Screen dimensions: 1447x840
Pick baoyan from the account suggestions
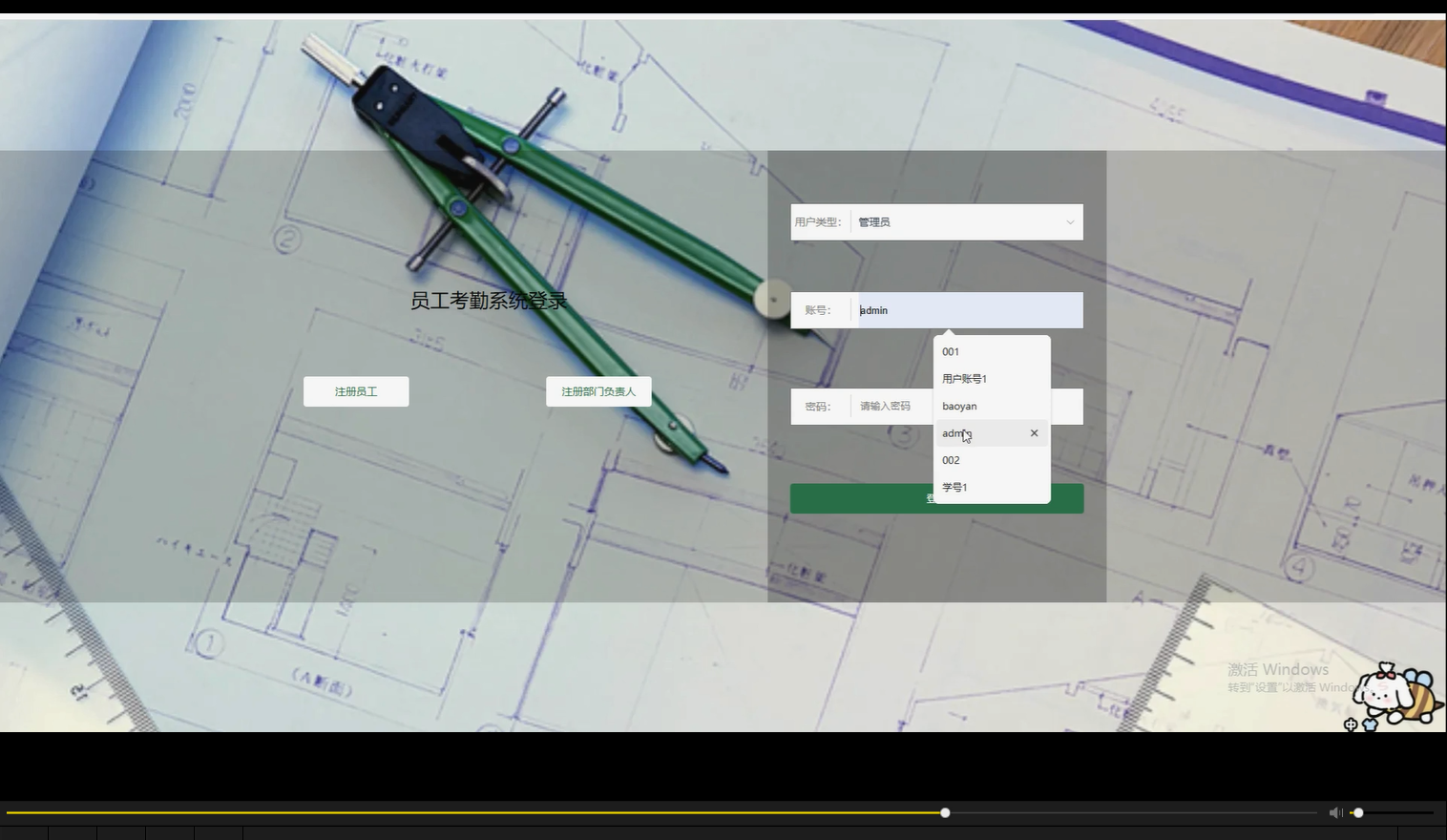(992, 406)
